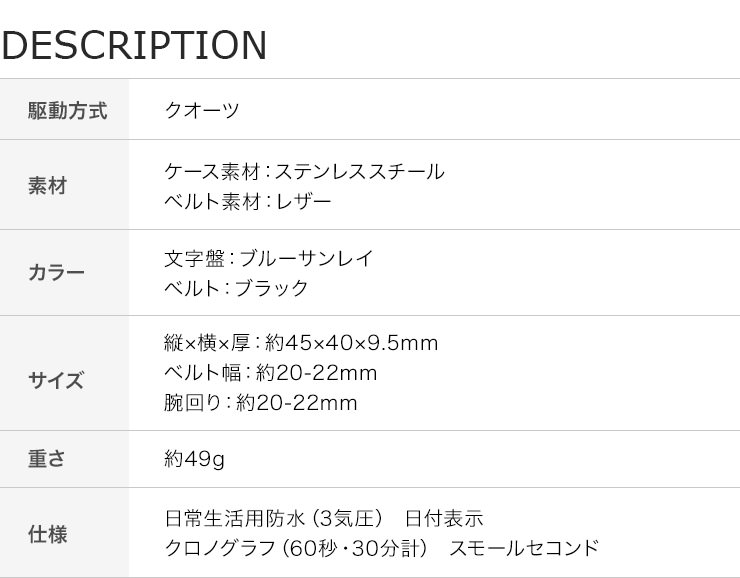
Task: Click the 日付表示 text
Action: (x=444, y=519)
